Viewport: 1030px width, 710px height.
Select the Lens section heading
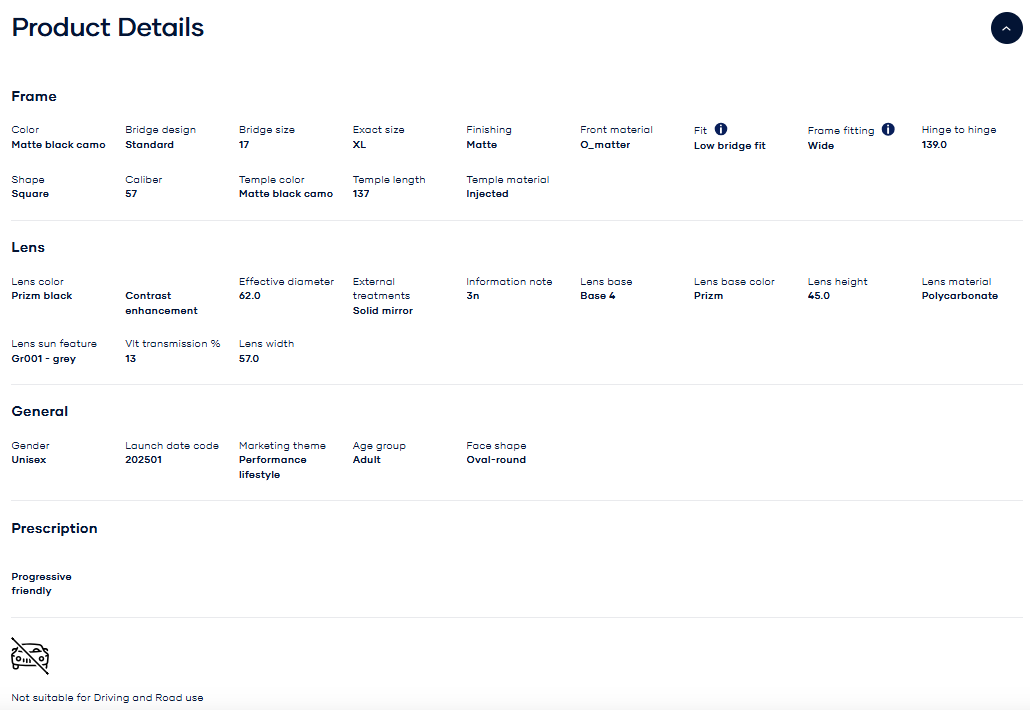[x=28, y=248]
